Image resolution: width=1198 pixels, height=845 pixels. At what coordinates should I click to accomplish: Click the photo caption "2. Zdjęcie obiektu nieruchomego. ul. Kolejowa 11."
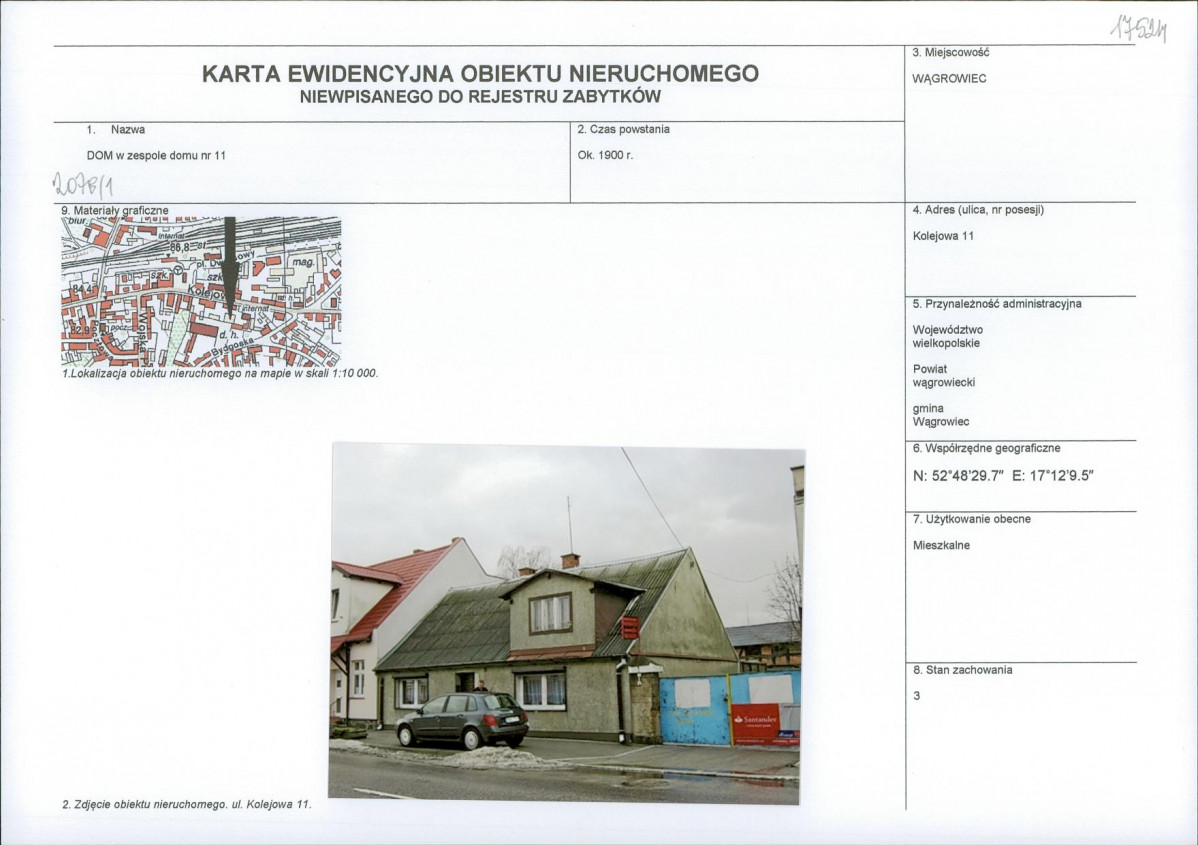[x=187, y=805]
